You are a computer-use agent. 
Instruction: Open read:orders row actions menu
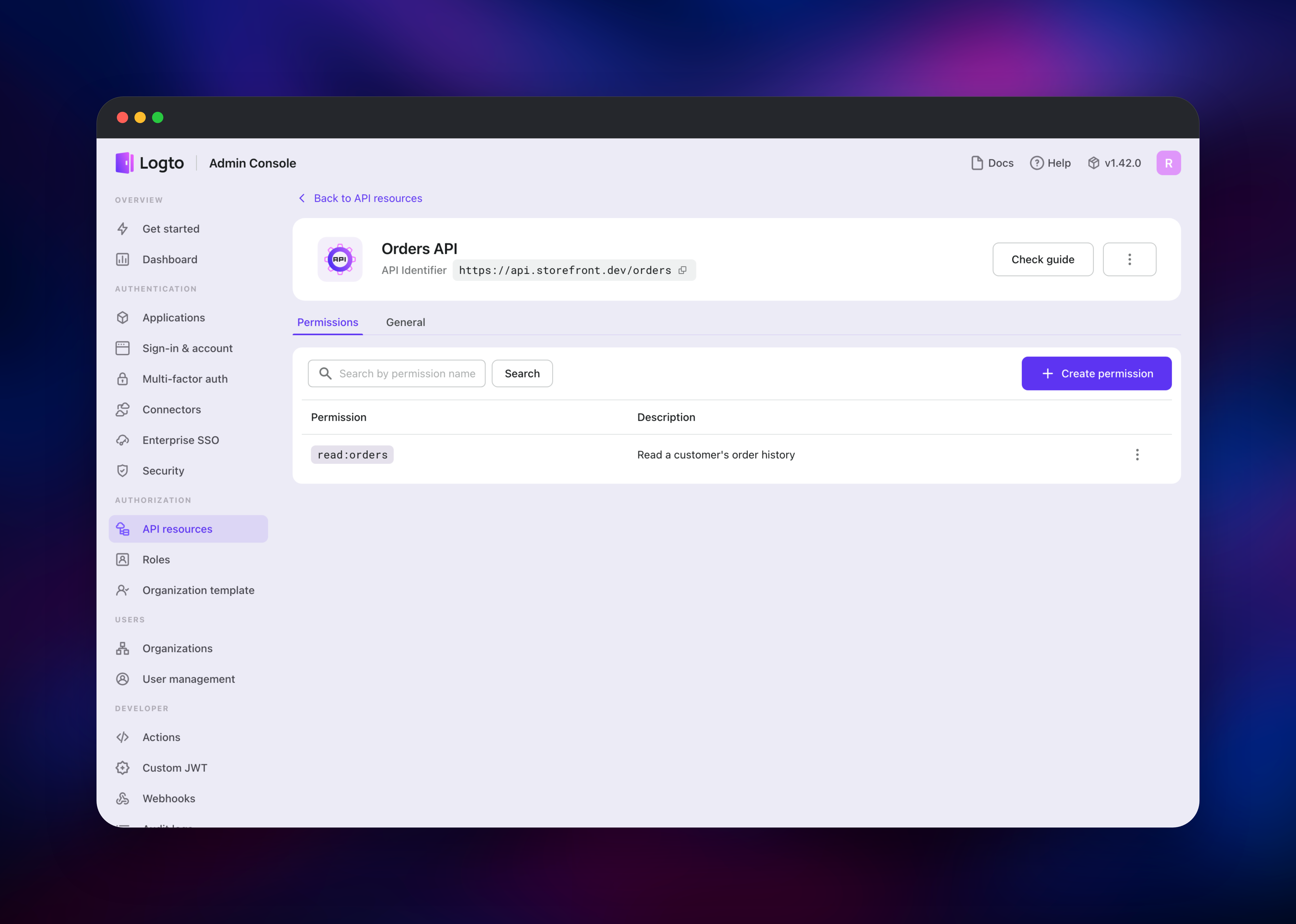coord(1137,455)
